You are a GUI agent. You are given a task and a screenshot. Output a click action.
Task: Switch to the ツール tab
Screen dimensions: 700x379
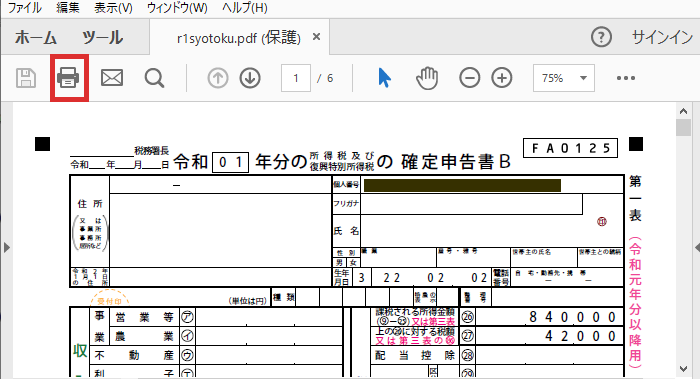coord(102,37)
